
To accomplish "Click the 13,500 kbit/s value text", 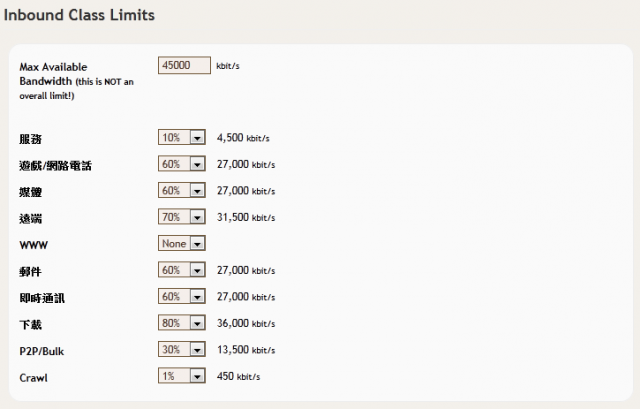I will click(248, 351).
